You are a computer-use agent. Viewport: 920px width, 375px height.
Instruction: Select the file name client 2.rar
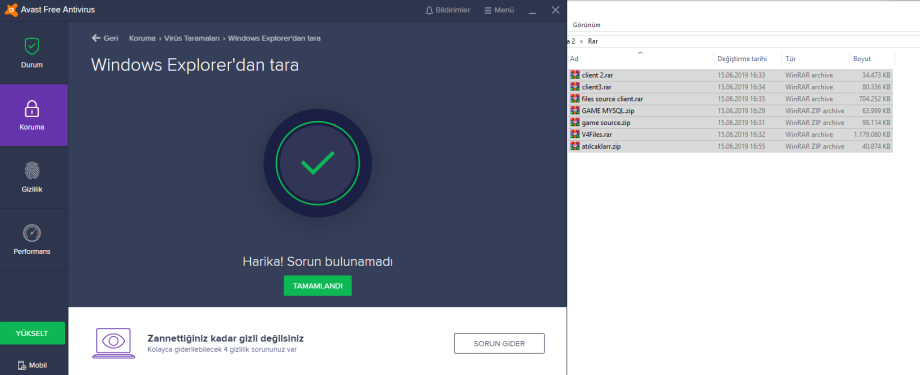(597, 75)
